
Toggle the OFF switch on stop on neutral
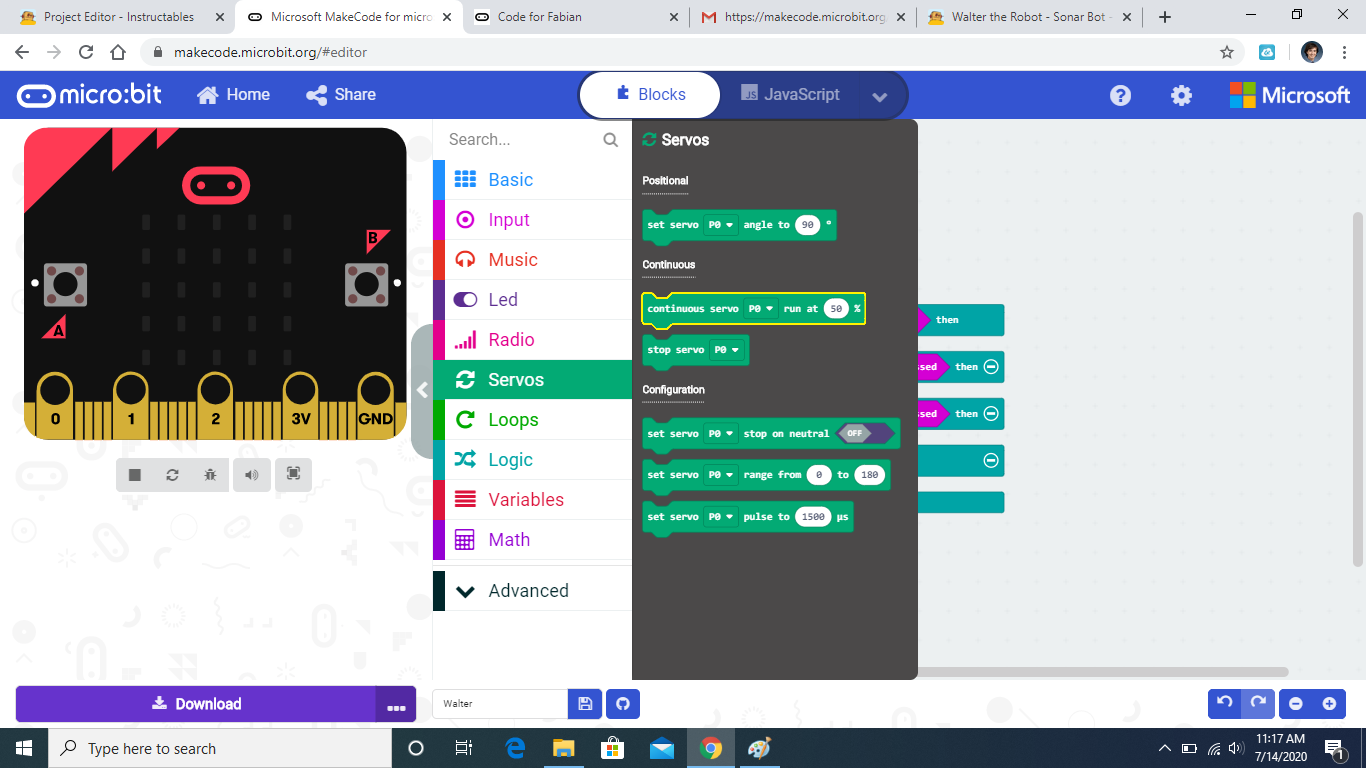tap(865, 434)
